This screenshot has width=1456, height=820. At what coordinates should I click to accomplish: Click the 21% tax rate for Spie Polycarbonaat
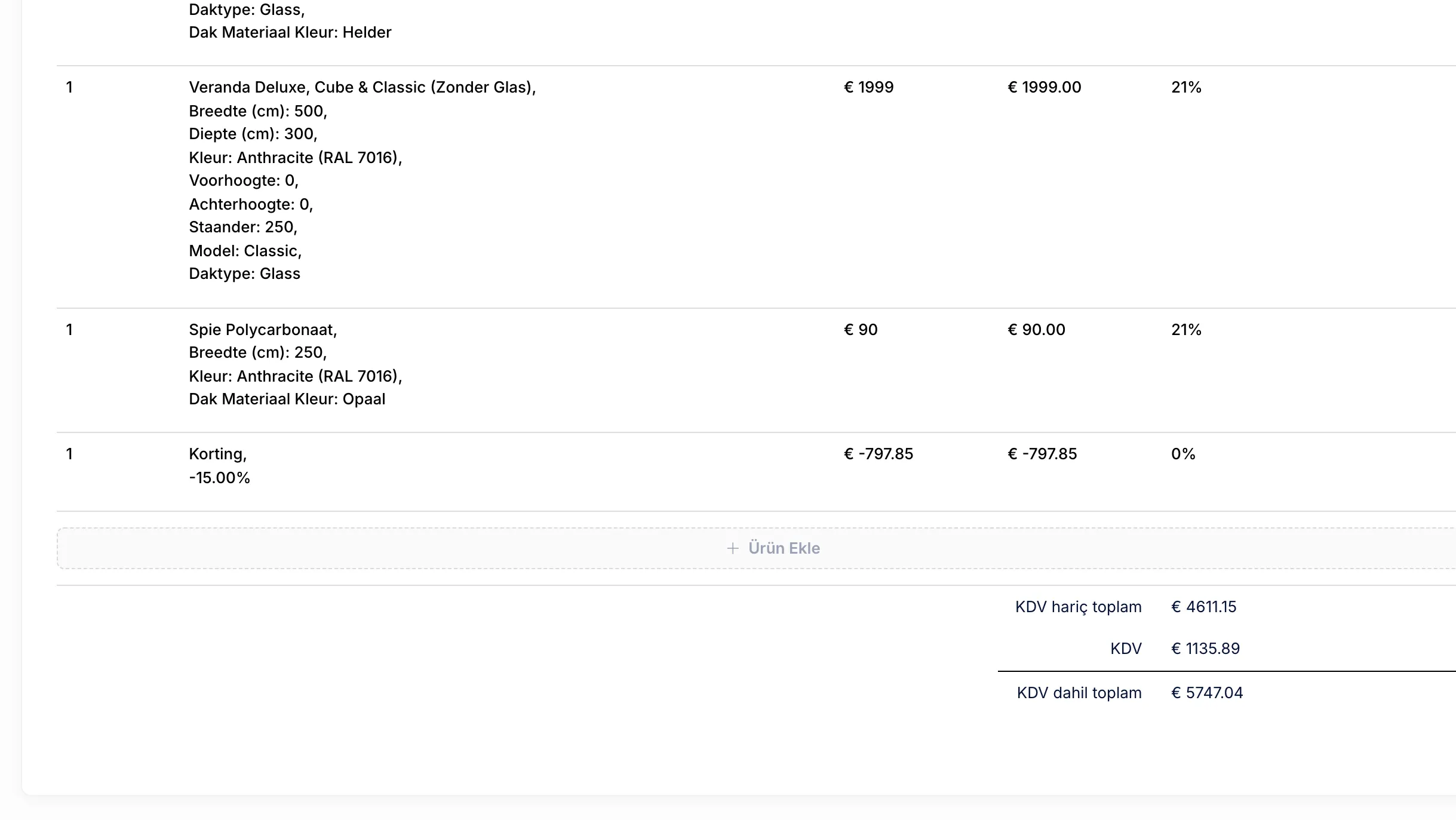coord(1186,330)
